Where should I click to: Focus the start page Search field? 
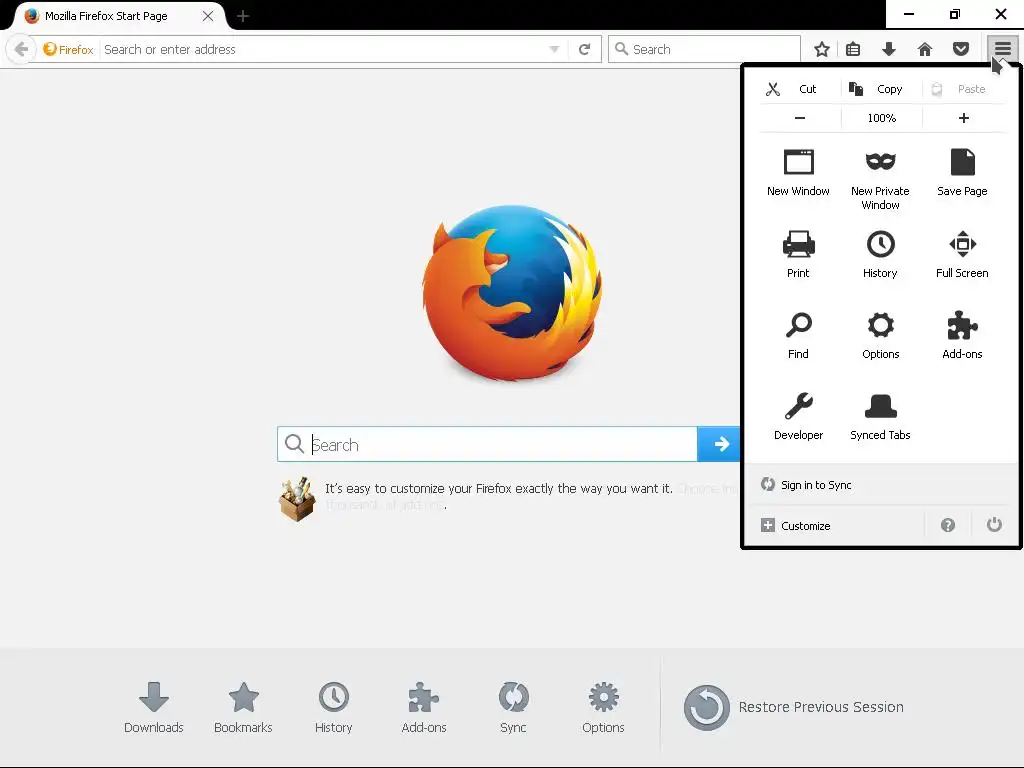pos(487,444)
